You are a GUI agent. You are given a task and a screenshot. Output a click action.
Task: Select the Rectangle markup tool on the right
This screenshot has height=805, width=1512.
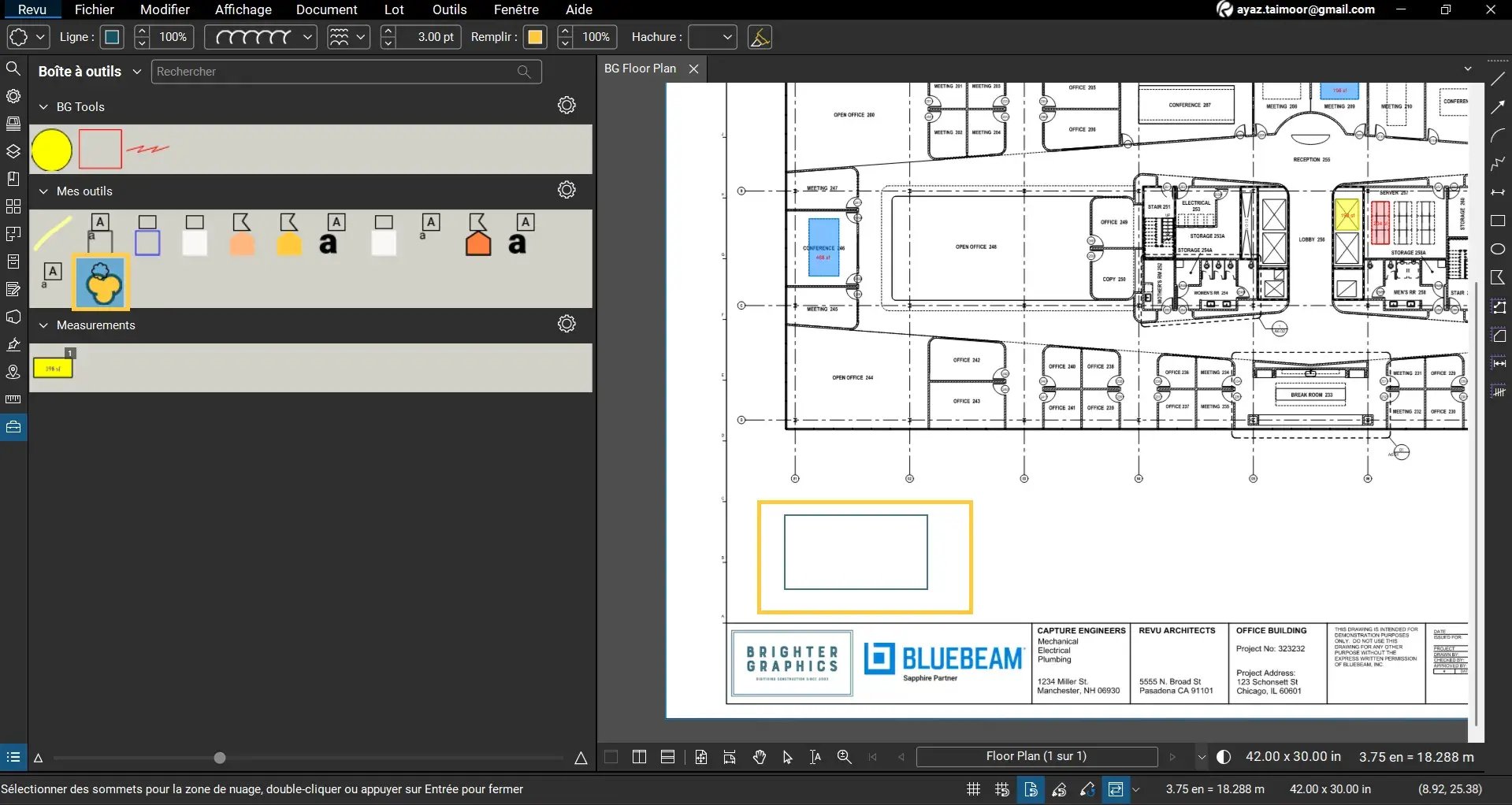tap(1498, 221)
